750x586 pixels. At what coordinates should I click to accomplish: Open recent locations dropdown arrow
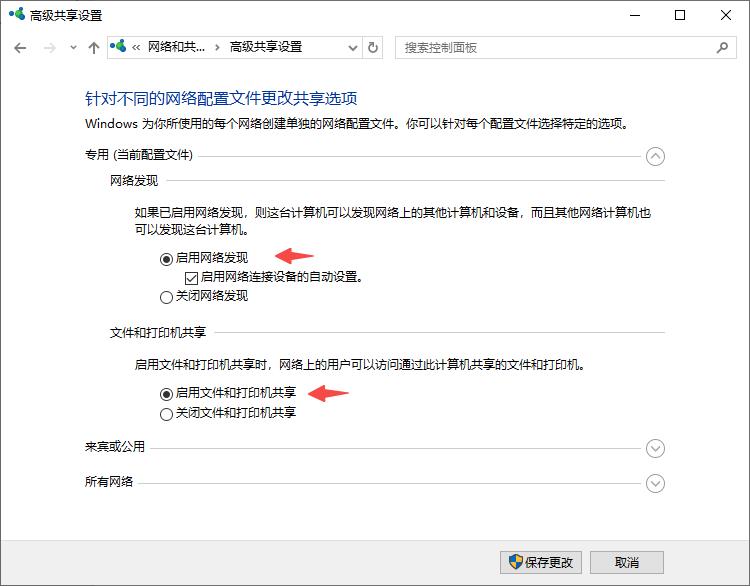pyautogui.click(x=73, y=48)
